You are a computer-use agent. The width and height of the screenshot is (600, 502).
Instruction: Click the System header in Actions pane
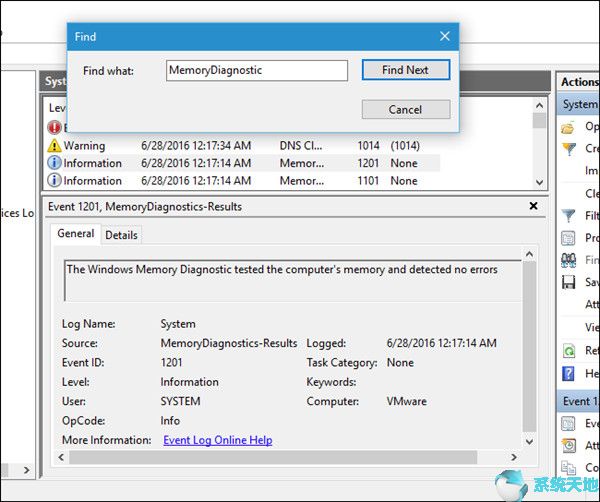(579, 104)
